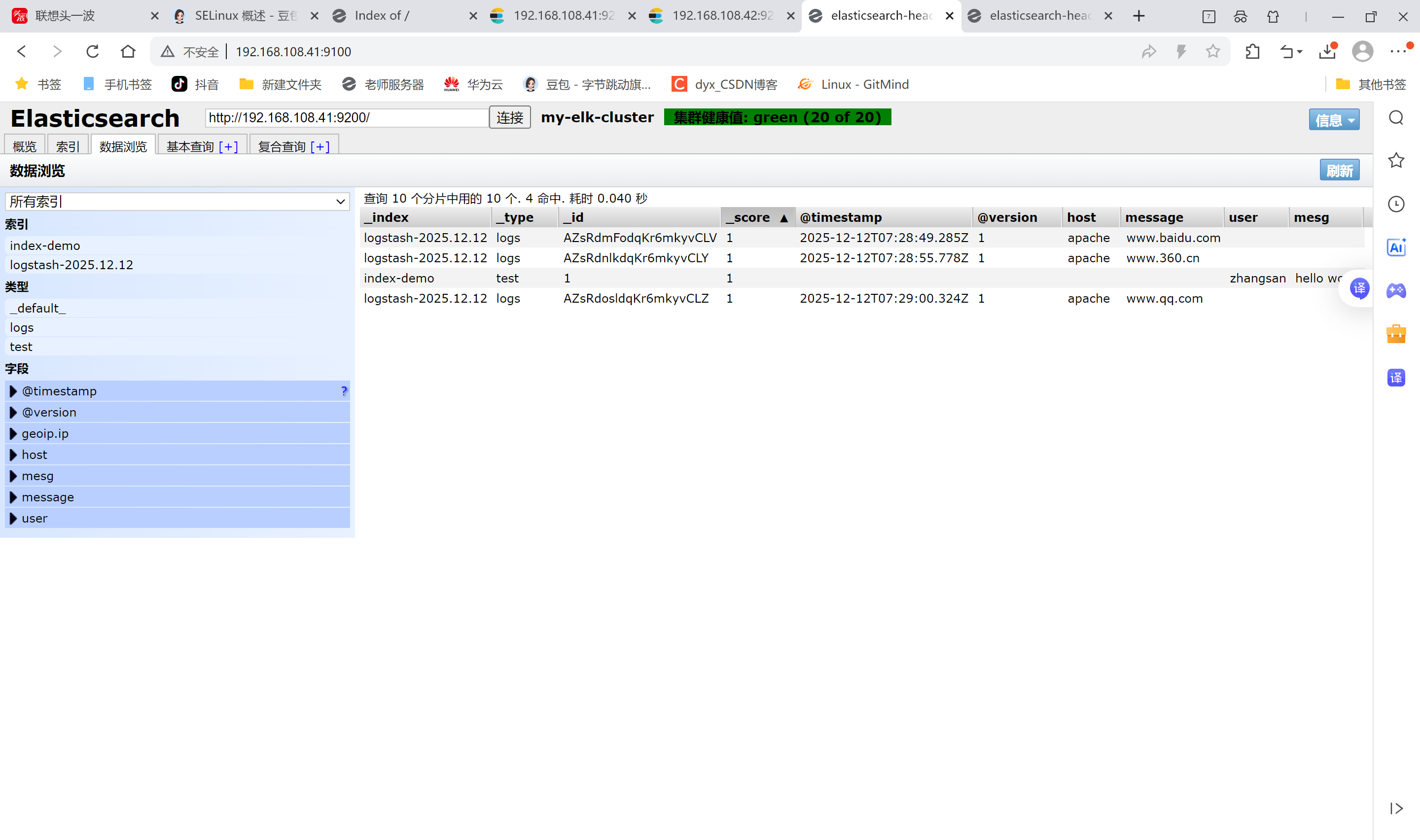Open the browser extensions puzzle icon
Image resolution: width=1420 pixels, height=840 pixels.
[1252, 51]
